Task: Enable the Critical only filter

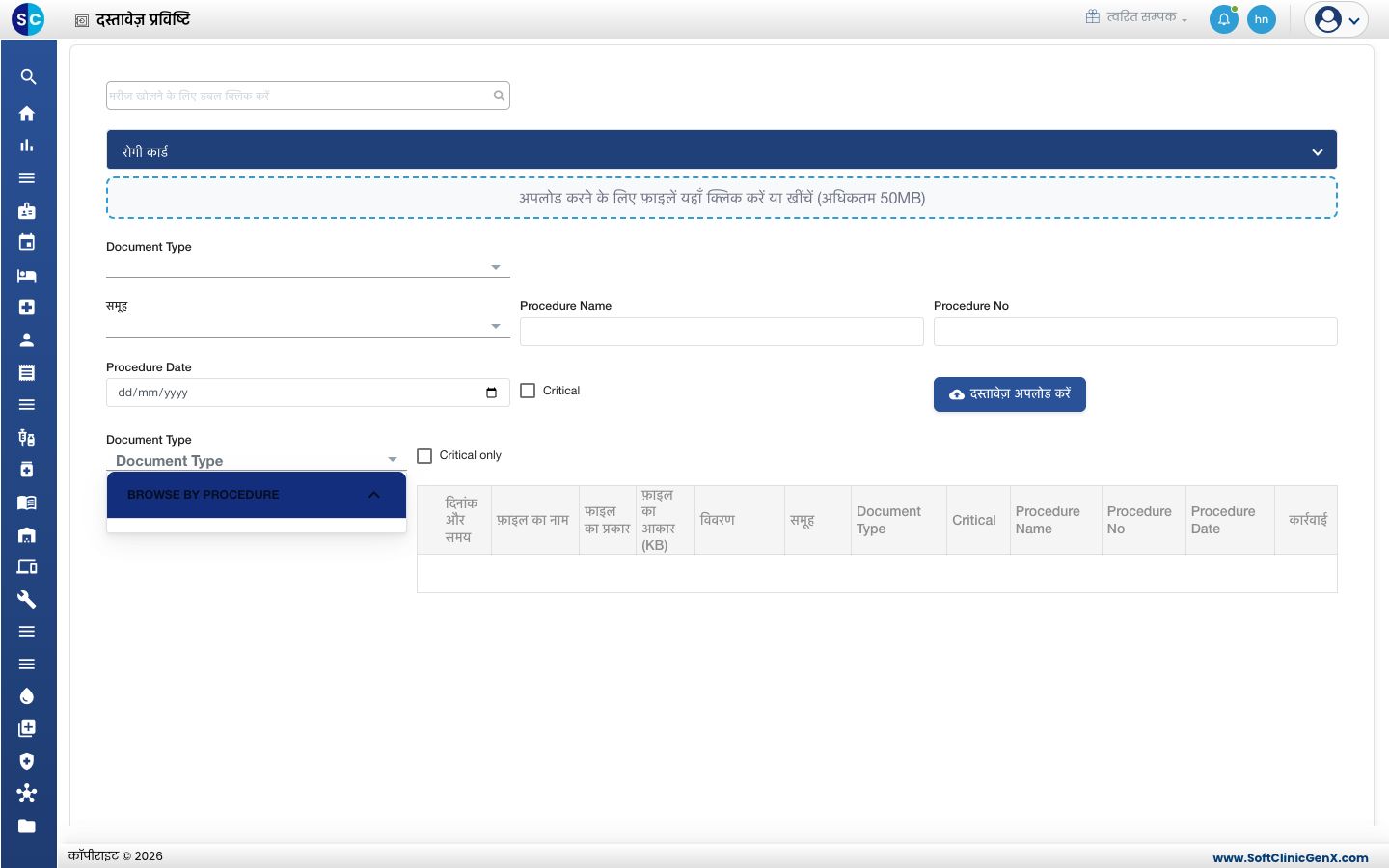Action: [x=424, y=456]
